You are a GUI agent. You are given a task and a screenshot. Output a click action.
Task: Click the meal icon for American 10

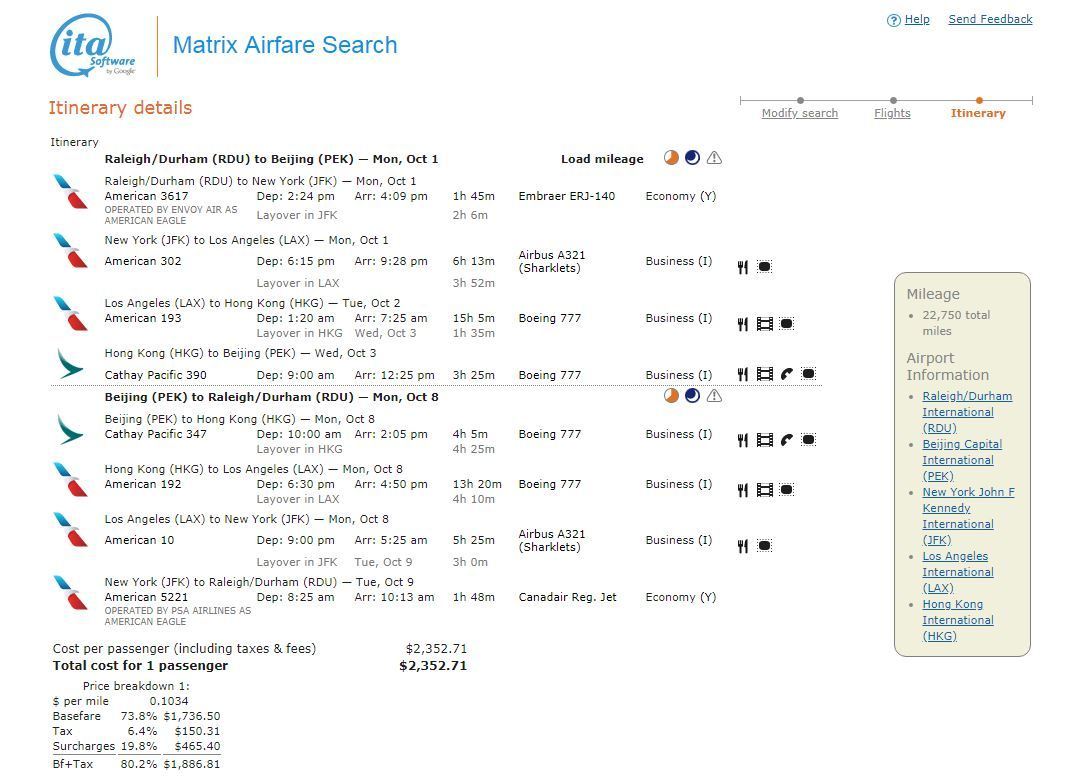tap(742, 546)
